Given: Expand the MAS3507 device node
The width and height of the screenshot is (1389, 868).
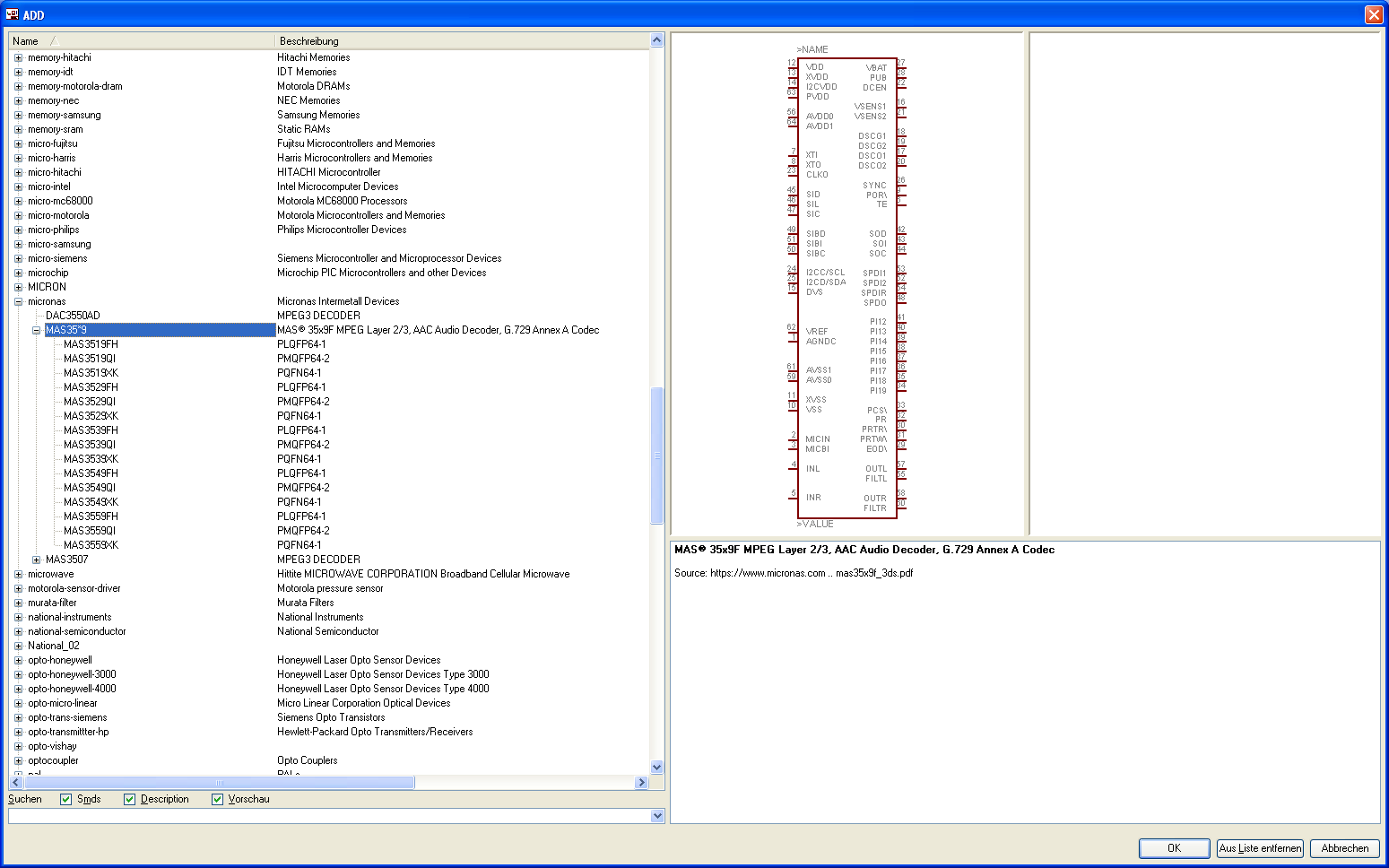Looking at the screenshot, I should pos(36,560).
